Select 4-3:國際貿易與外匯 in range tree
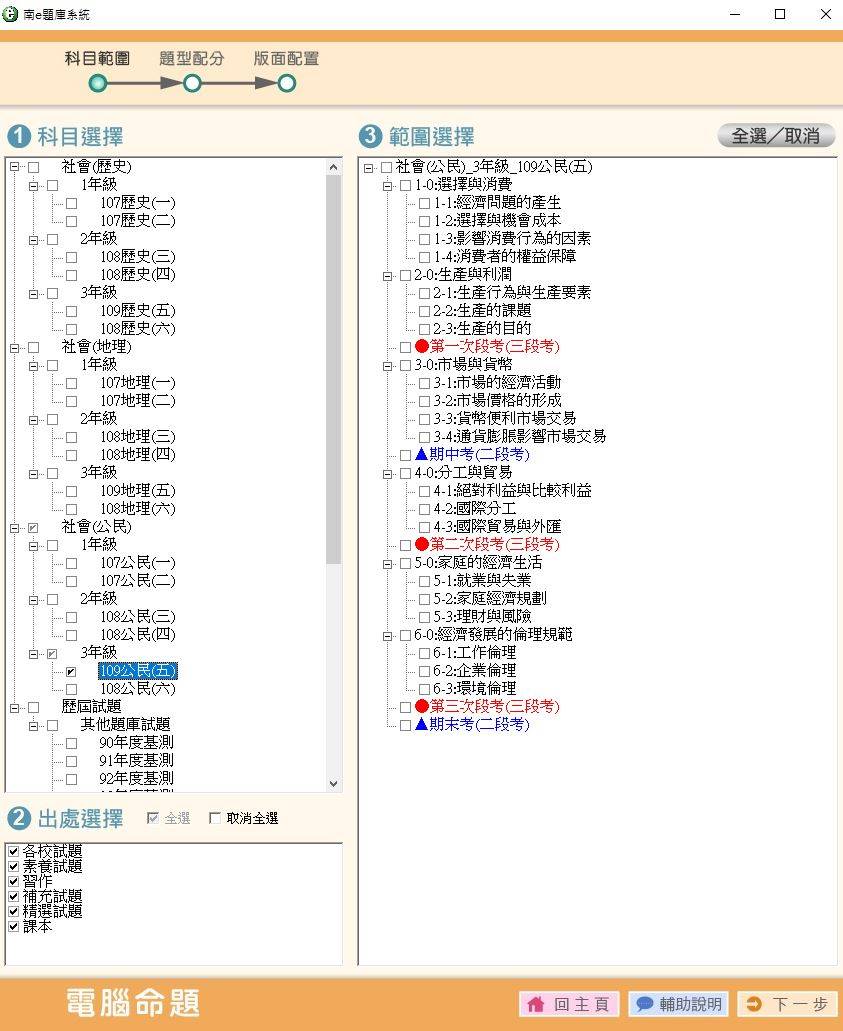 496,526
